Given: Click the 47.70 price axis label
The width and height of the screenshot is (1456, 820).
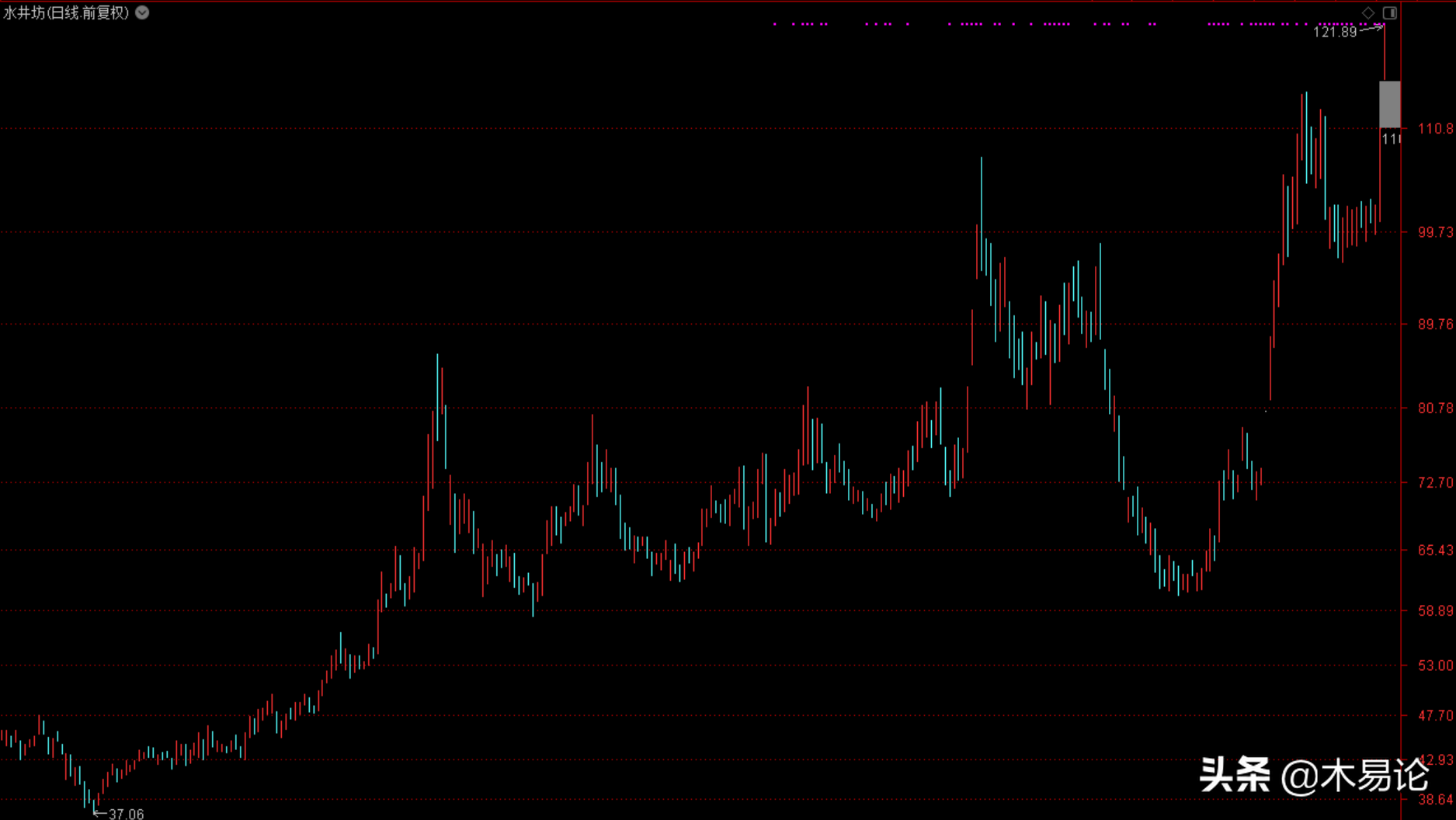Looking at the screenshot, I should point(1435,715).
